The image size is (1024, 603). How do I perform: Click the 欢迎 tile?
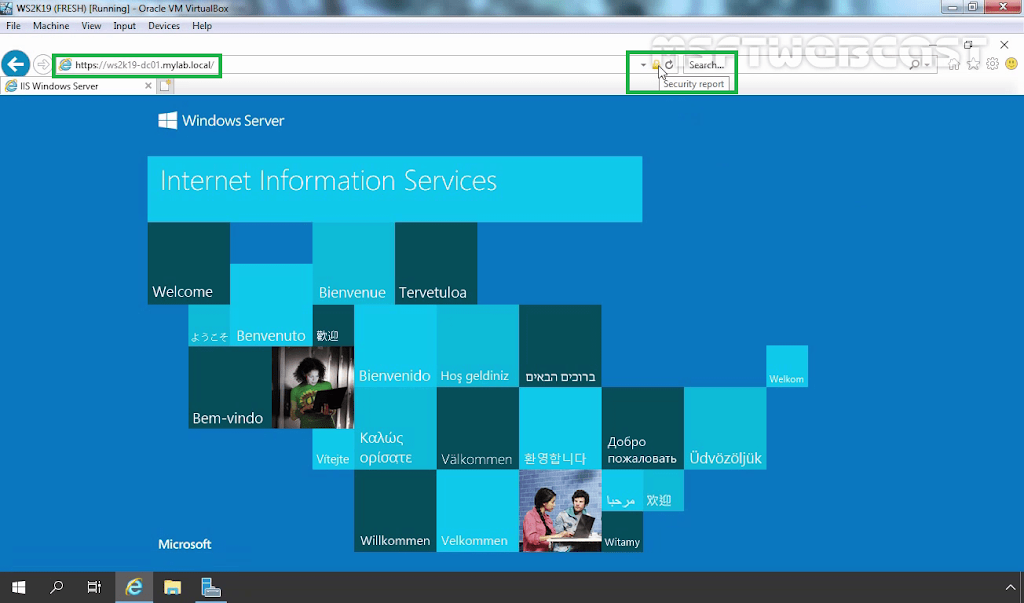(664, 491)
